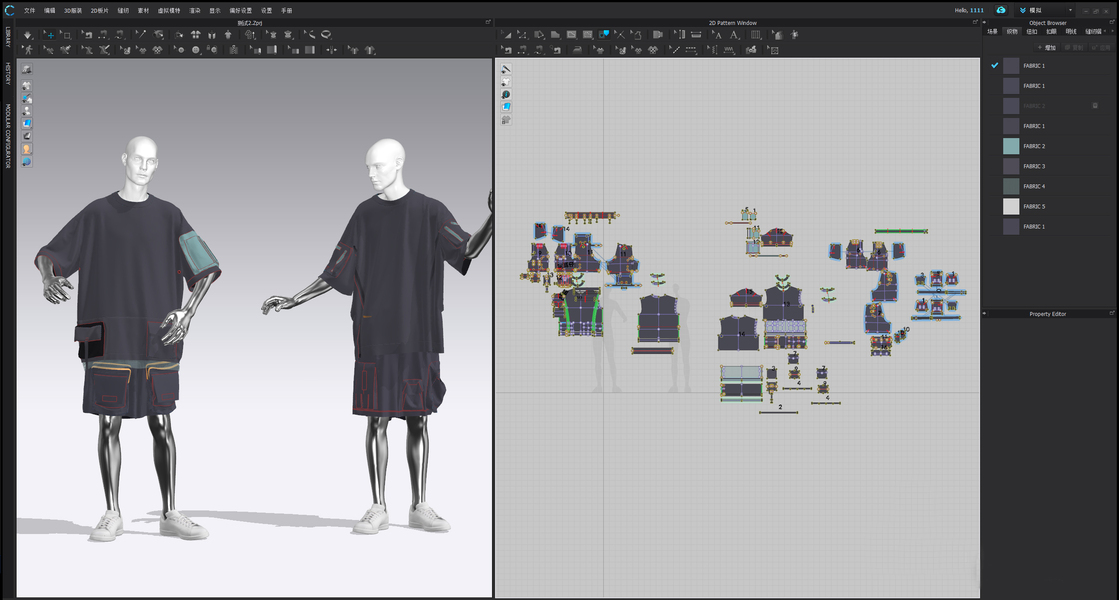Image resolution: width=1119 pixels, height=600 pixels.
Task: Select the Edit Annotation 'A' arrow tool
Action: 717,35
